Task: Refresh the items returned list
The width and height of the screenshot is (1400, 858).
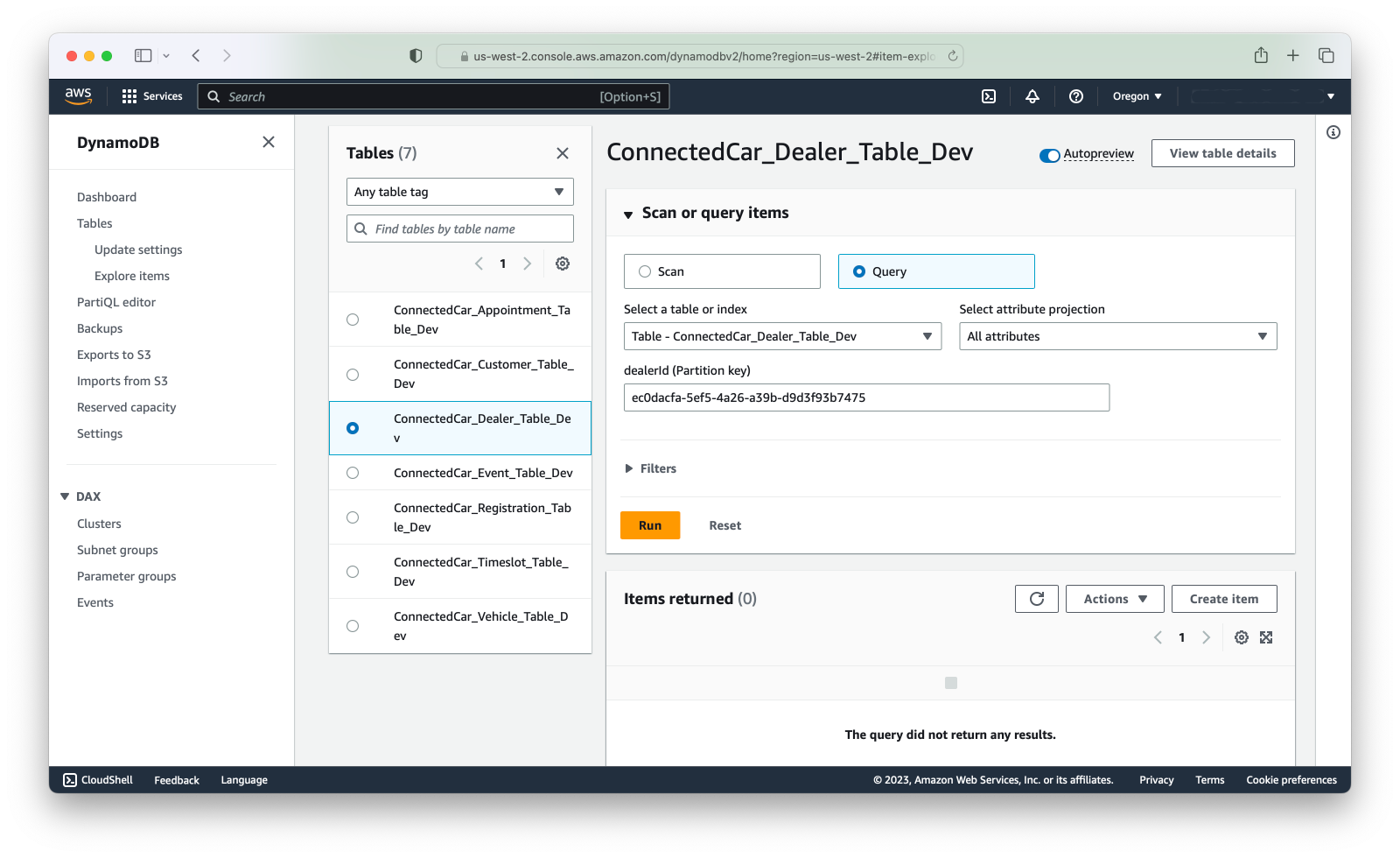Action: (x=1037, y=599)
